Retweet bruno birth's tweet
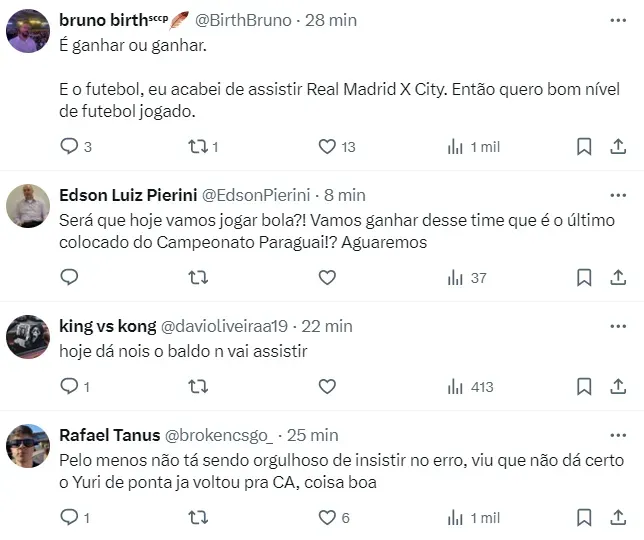This screenshot has height=540, width=644. [x=198, y=147]
